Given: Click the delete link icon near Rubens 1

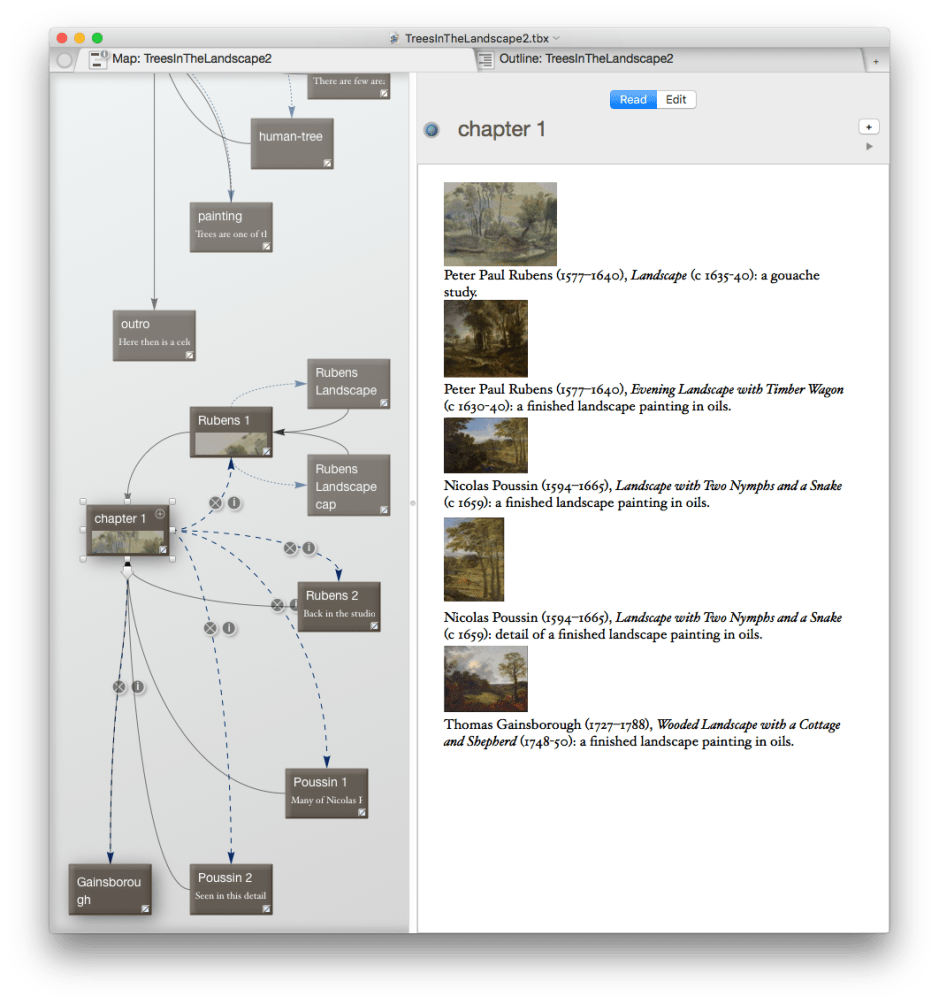Looking at the screenshot, I should (x=215, y=503).
